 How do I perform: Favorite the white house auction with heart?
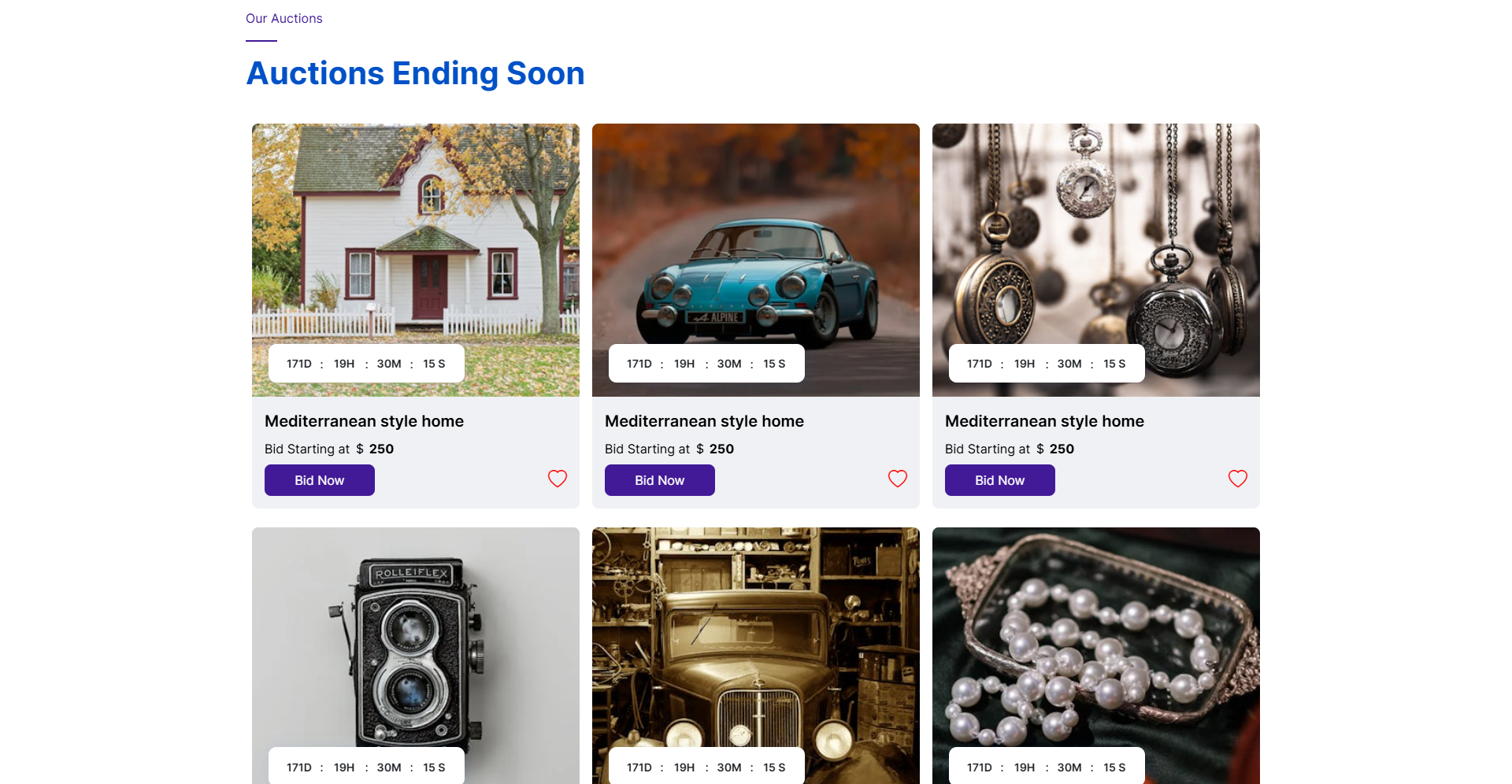(x=558, y=479)
